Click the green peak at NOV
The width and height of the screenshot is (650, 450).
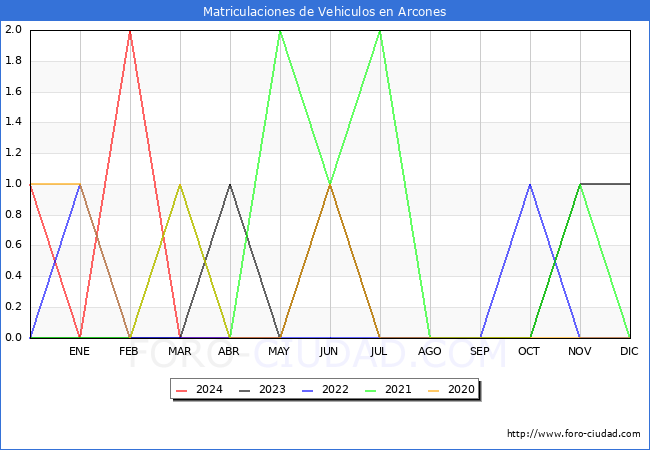pyautogui.click(x=580, y=185)
